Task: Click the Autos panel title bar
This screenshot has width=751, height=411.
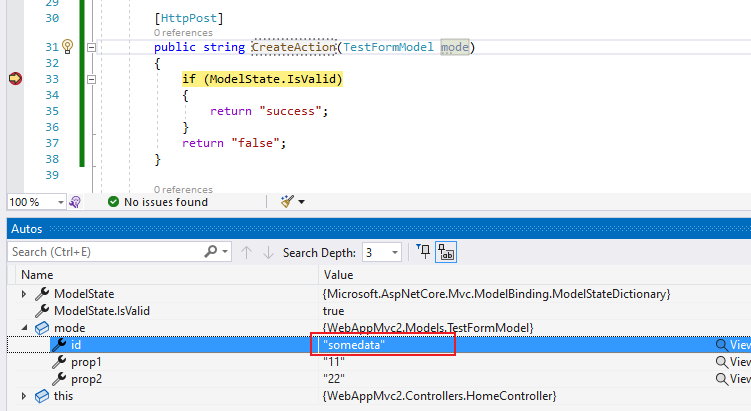Action: pos(379,229)
